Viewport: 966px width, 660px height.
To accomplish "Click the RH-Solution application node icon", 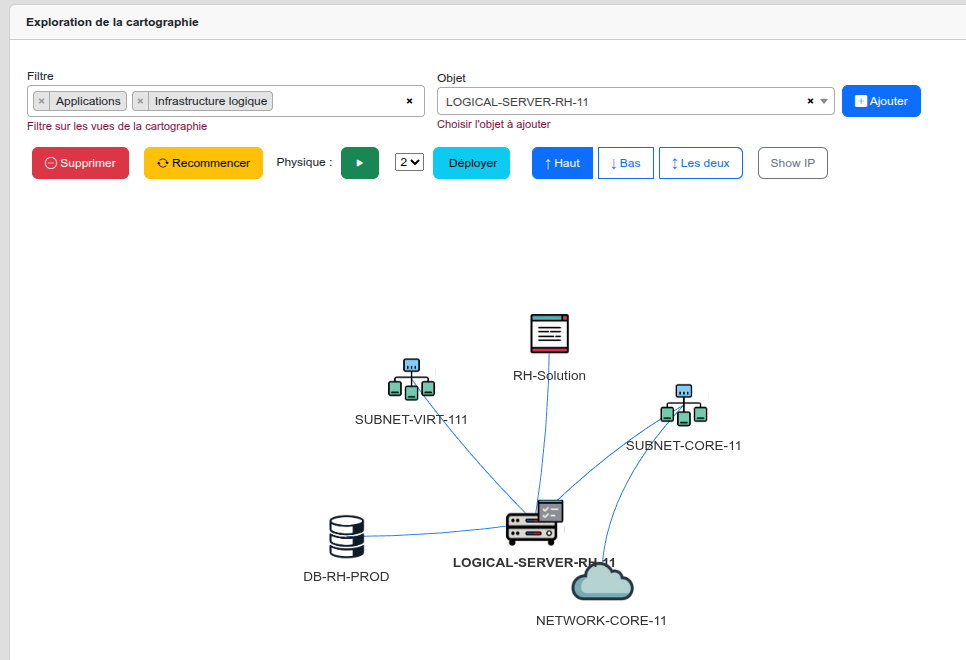I will click(549, 334).
